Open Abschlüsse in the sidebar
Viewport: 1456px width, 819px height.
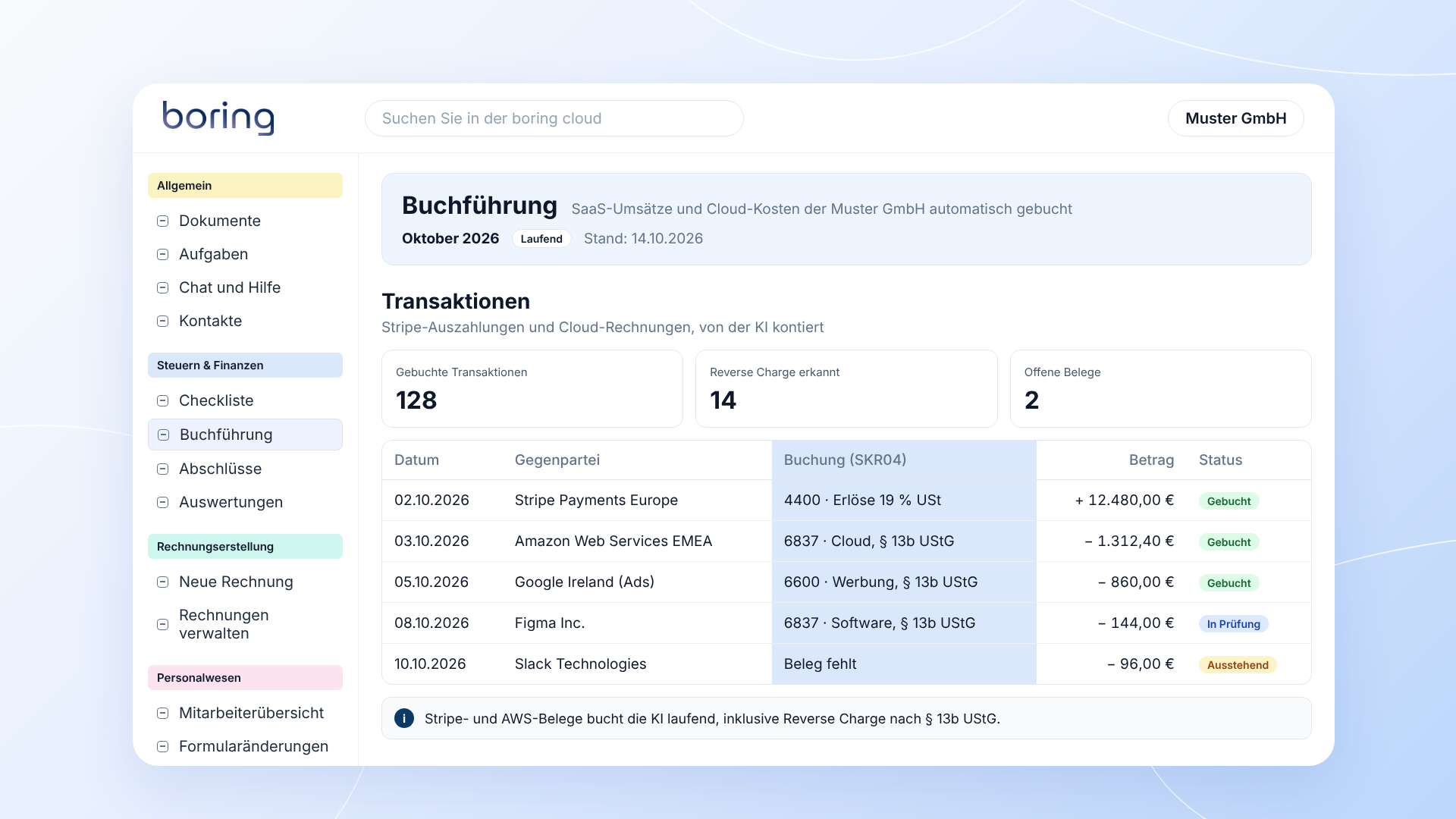coord(245,469)
